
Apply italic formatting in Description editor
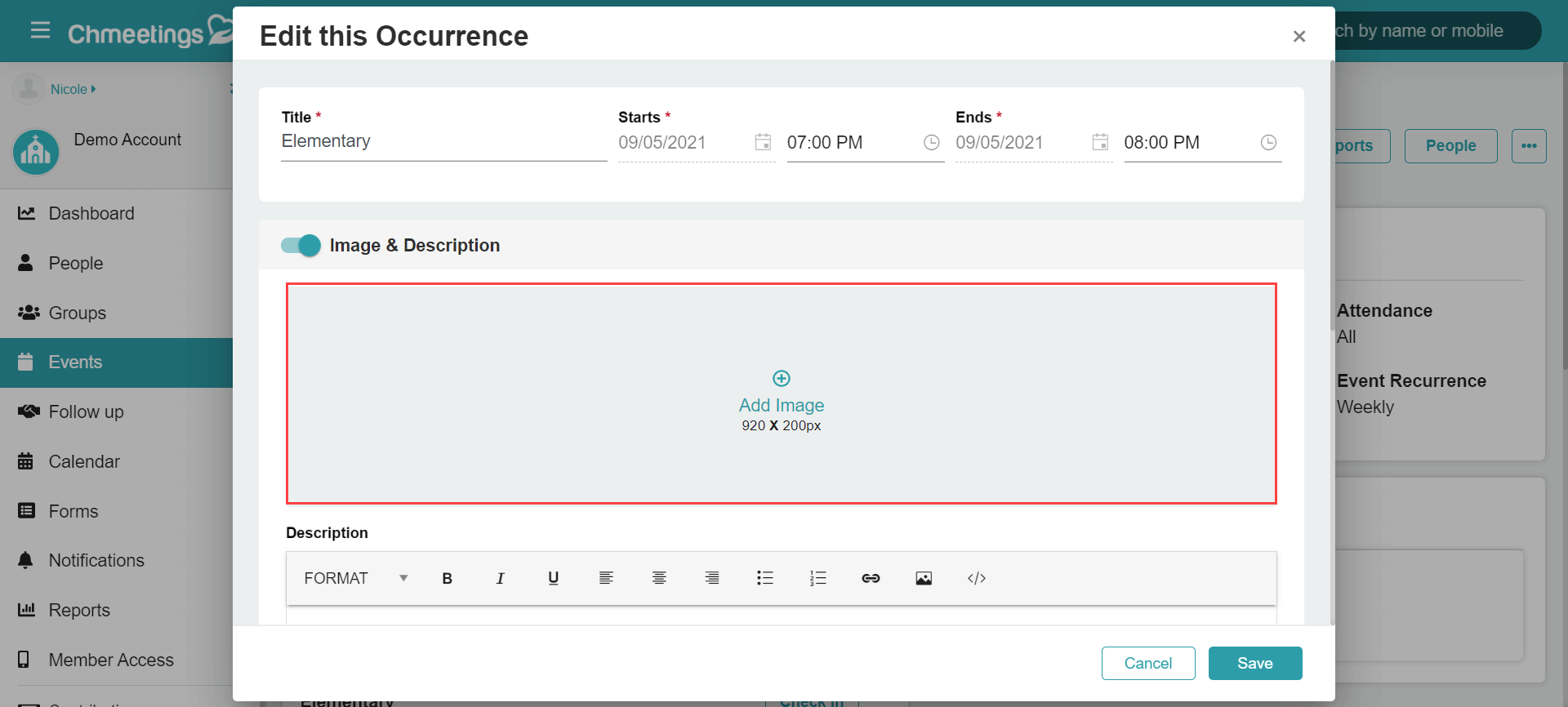point(500,578)
